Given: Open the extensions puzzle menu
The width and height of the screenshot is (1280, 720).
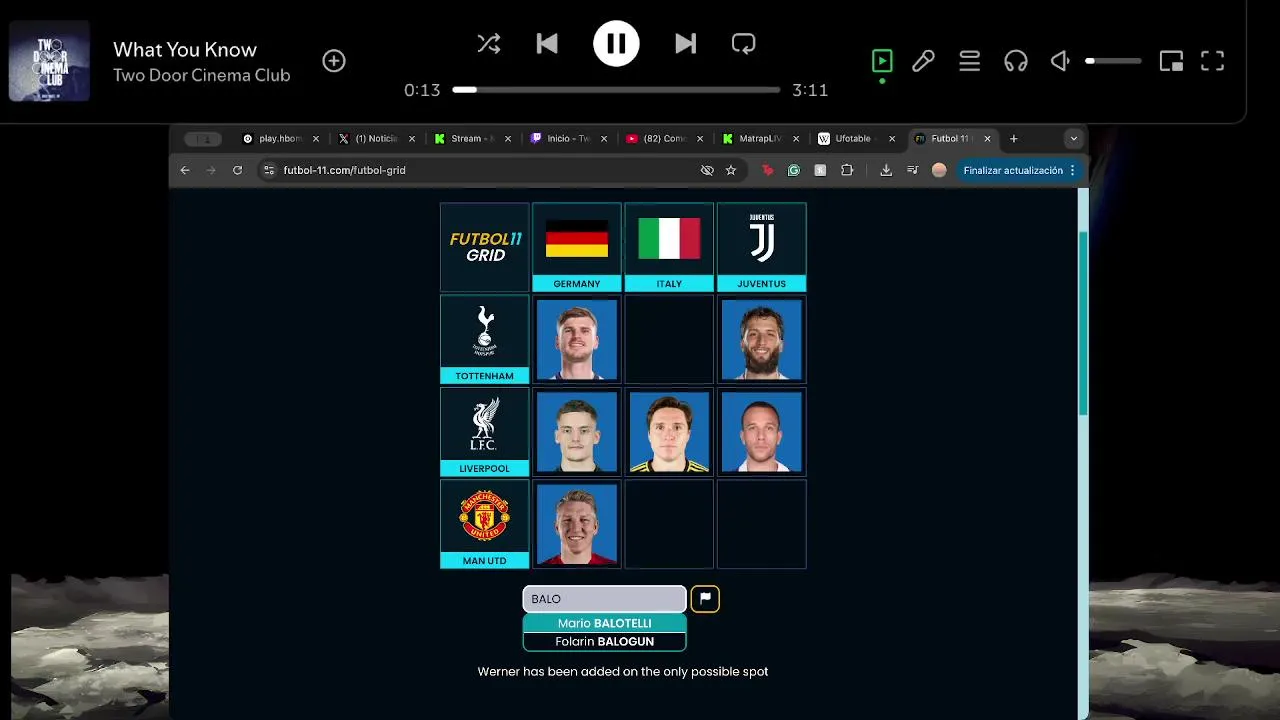Looking at the screenshot, I should click(847, 170).
